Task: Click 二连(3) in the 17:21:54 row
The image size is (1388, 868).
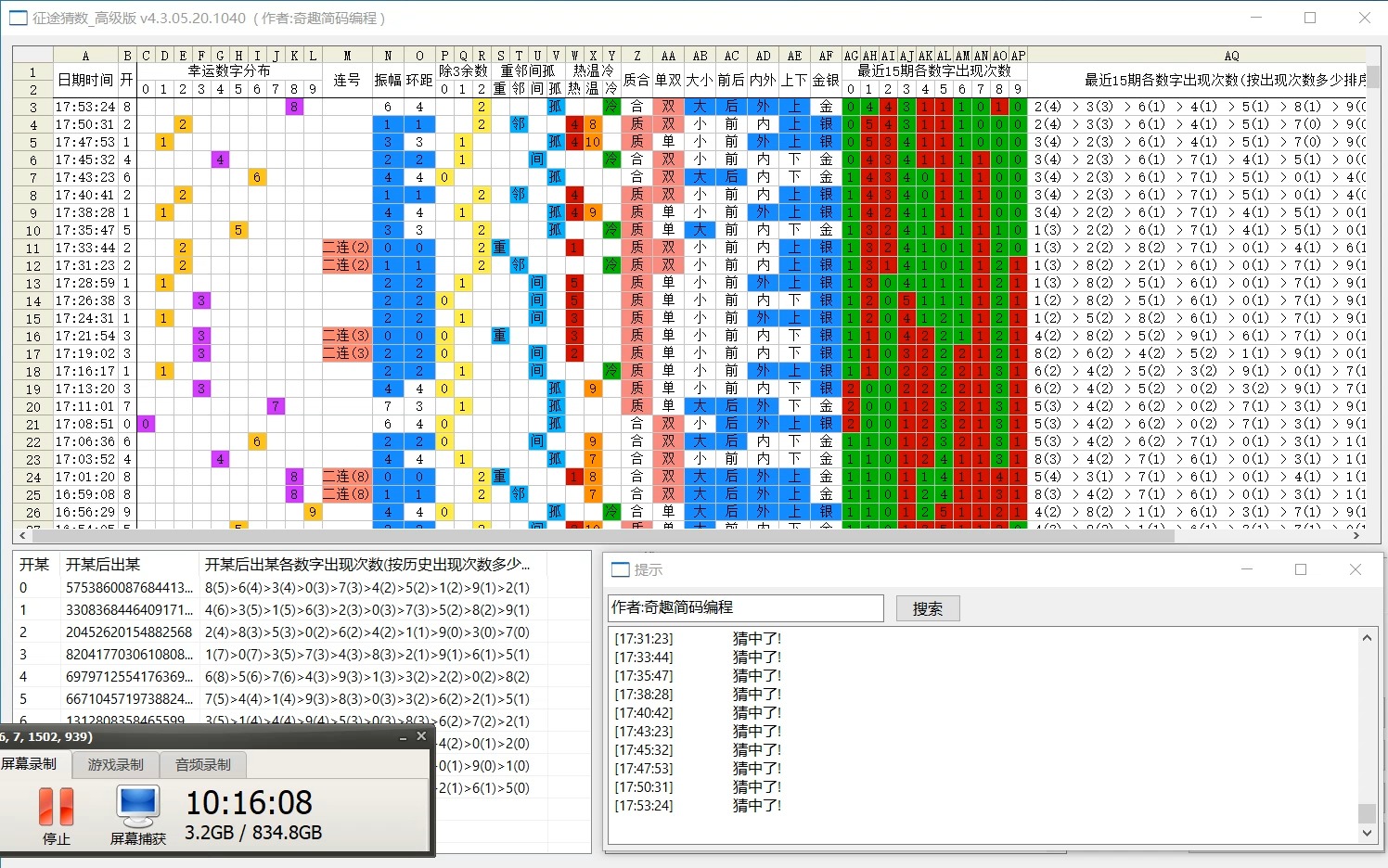Action: tap(347, 336)
